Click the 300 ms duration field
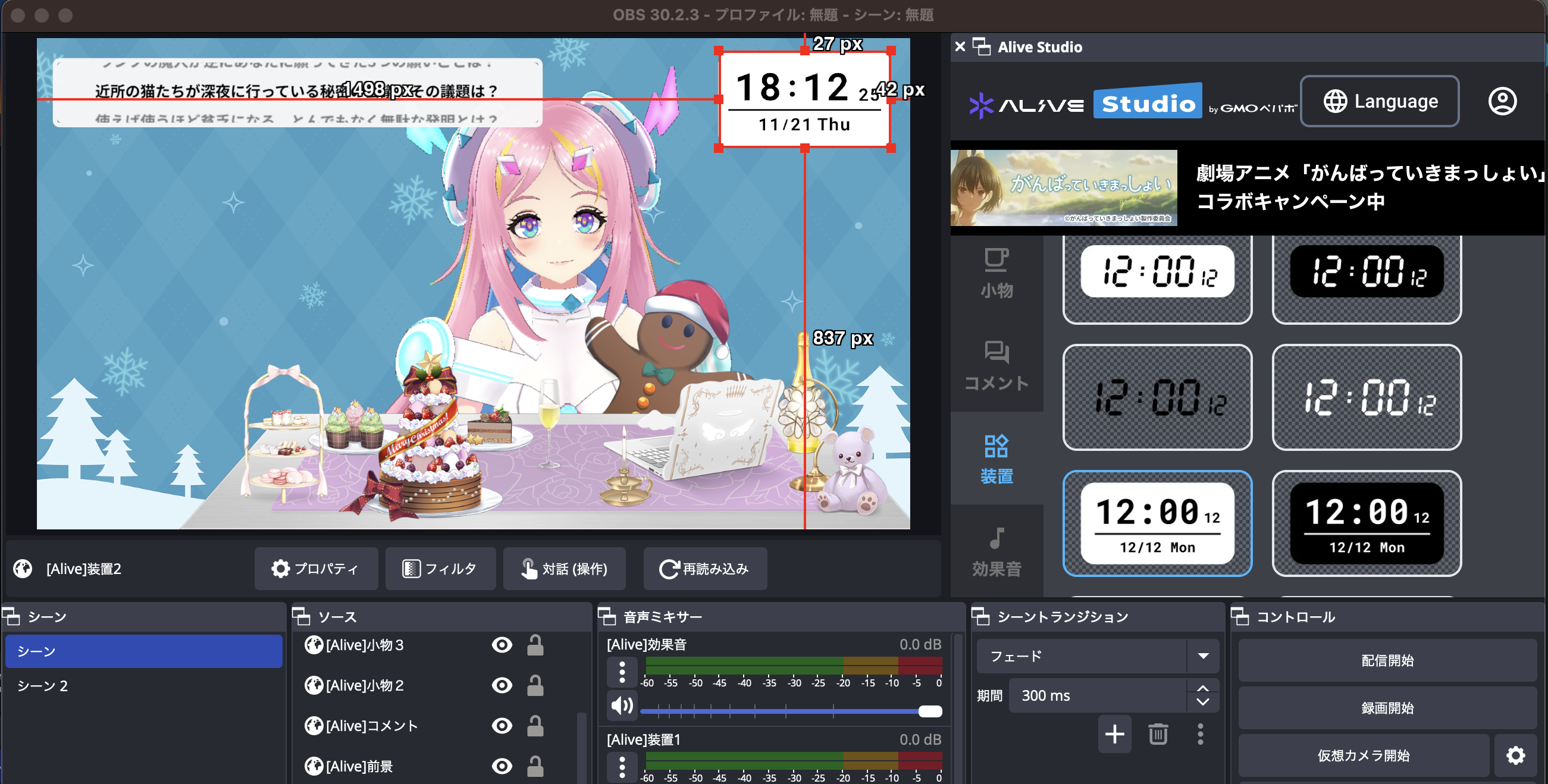The image size is (1548, 784). click(1098, 695)
